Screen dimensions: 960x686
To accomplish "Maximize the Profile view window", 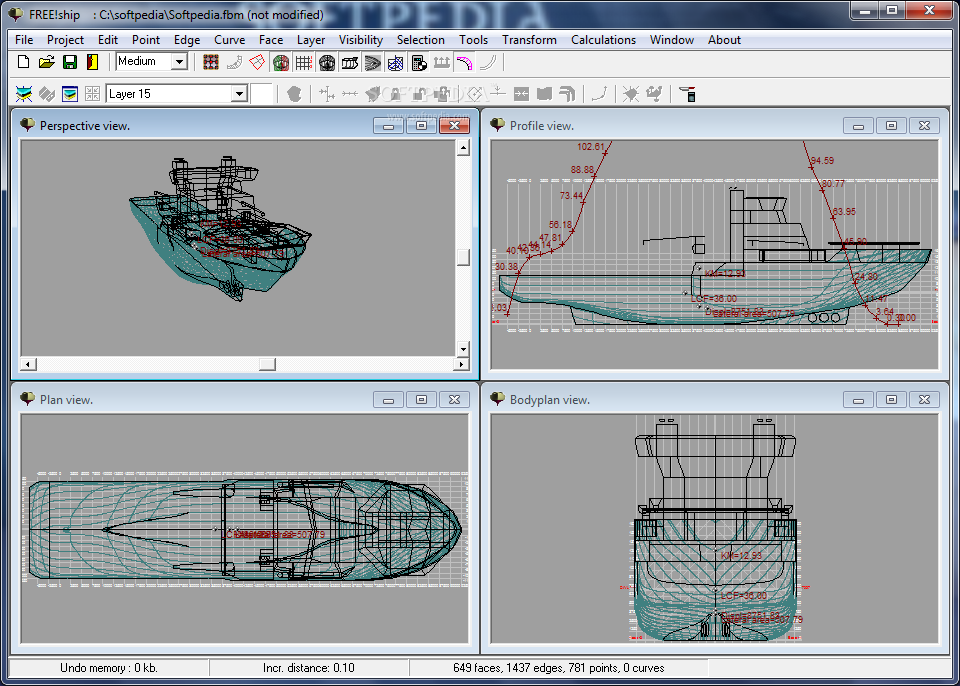I will click(891, 126).
